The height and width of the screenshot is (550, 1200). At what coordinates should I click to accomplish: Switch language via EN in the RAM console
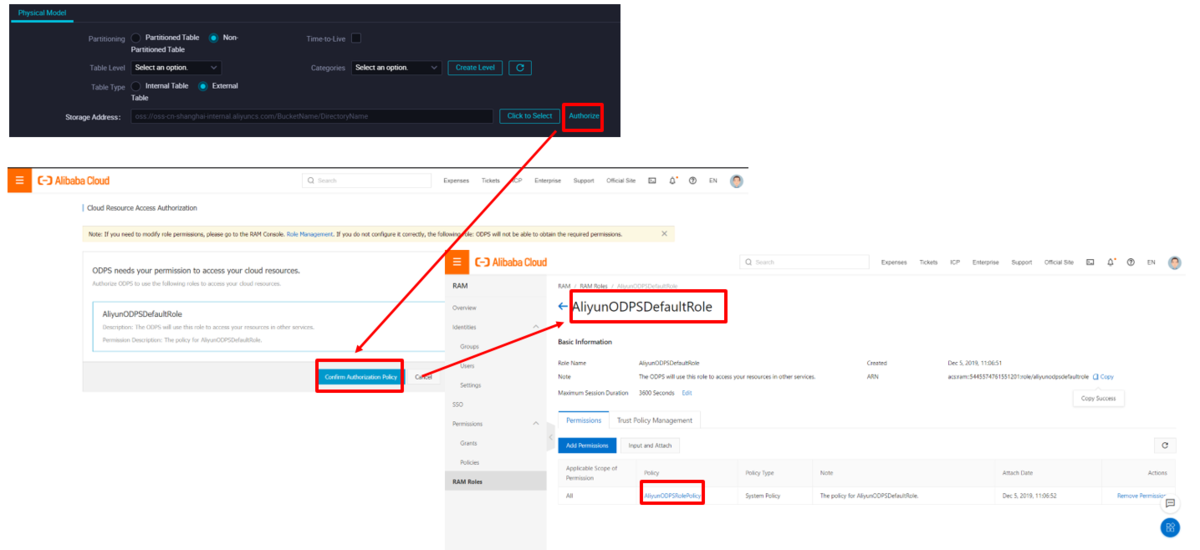click(1151, 262)
